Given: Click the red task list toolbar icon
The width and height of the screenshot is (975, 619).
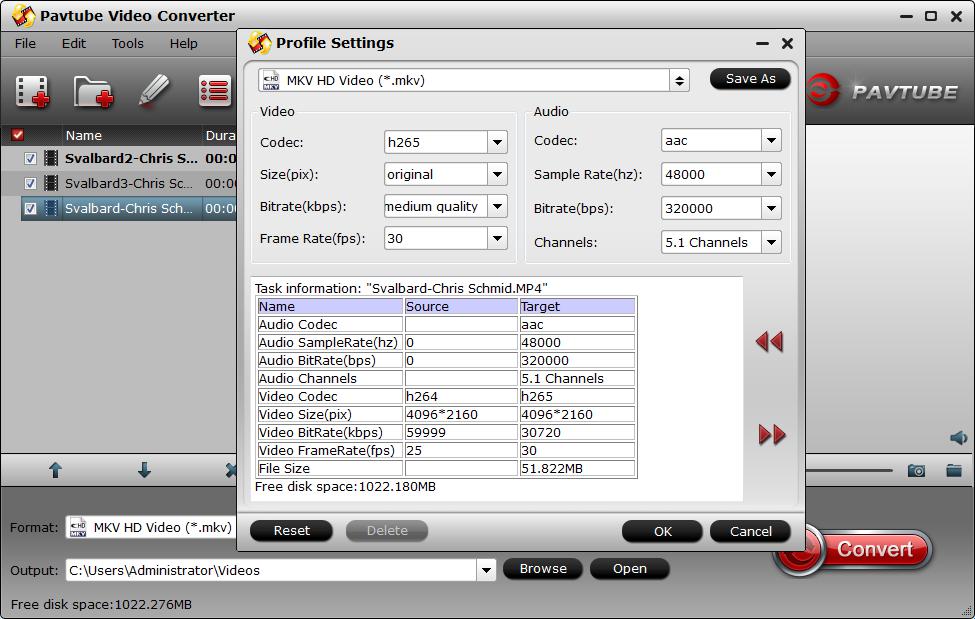Looking at the screenshot, I should (x=215, y=91).
